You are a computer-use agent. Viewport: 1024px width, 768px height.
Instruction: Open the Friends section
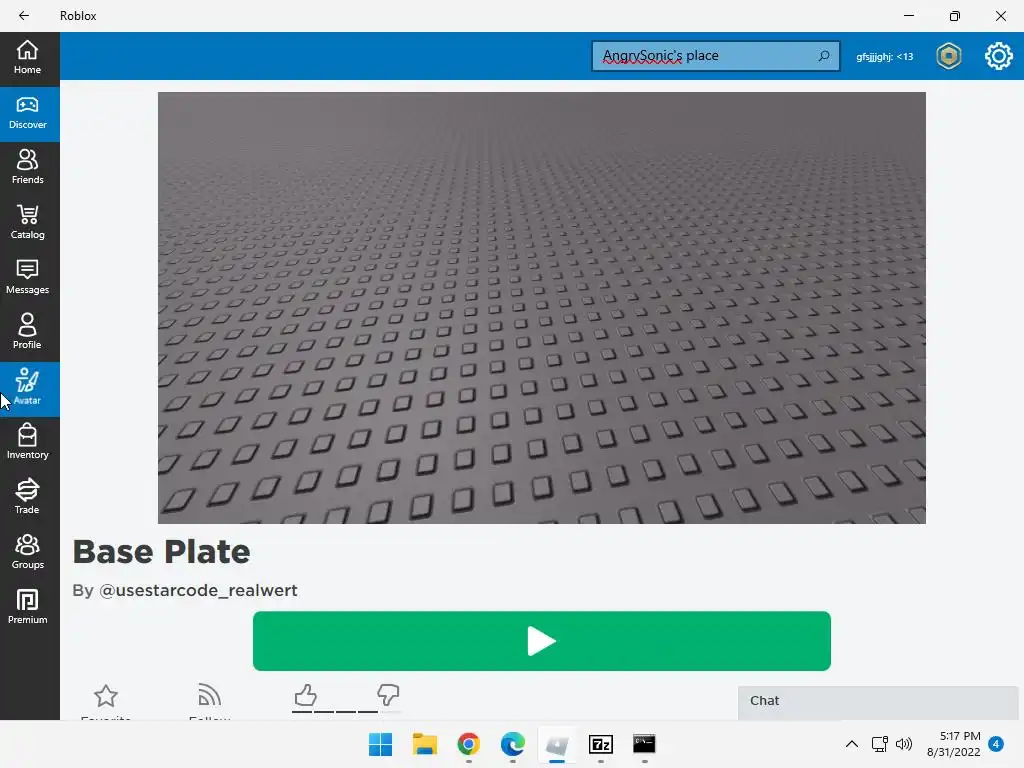pyautogui.click(x=27, y=168)
